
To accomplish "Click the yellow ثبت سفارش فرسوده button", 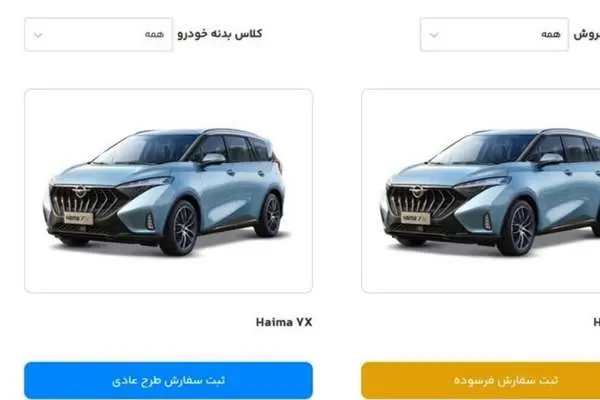I will [x=481, y=380].
